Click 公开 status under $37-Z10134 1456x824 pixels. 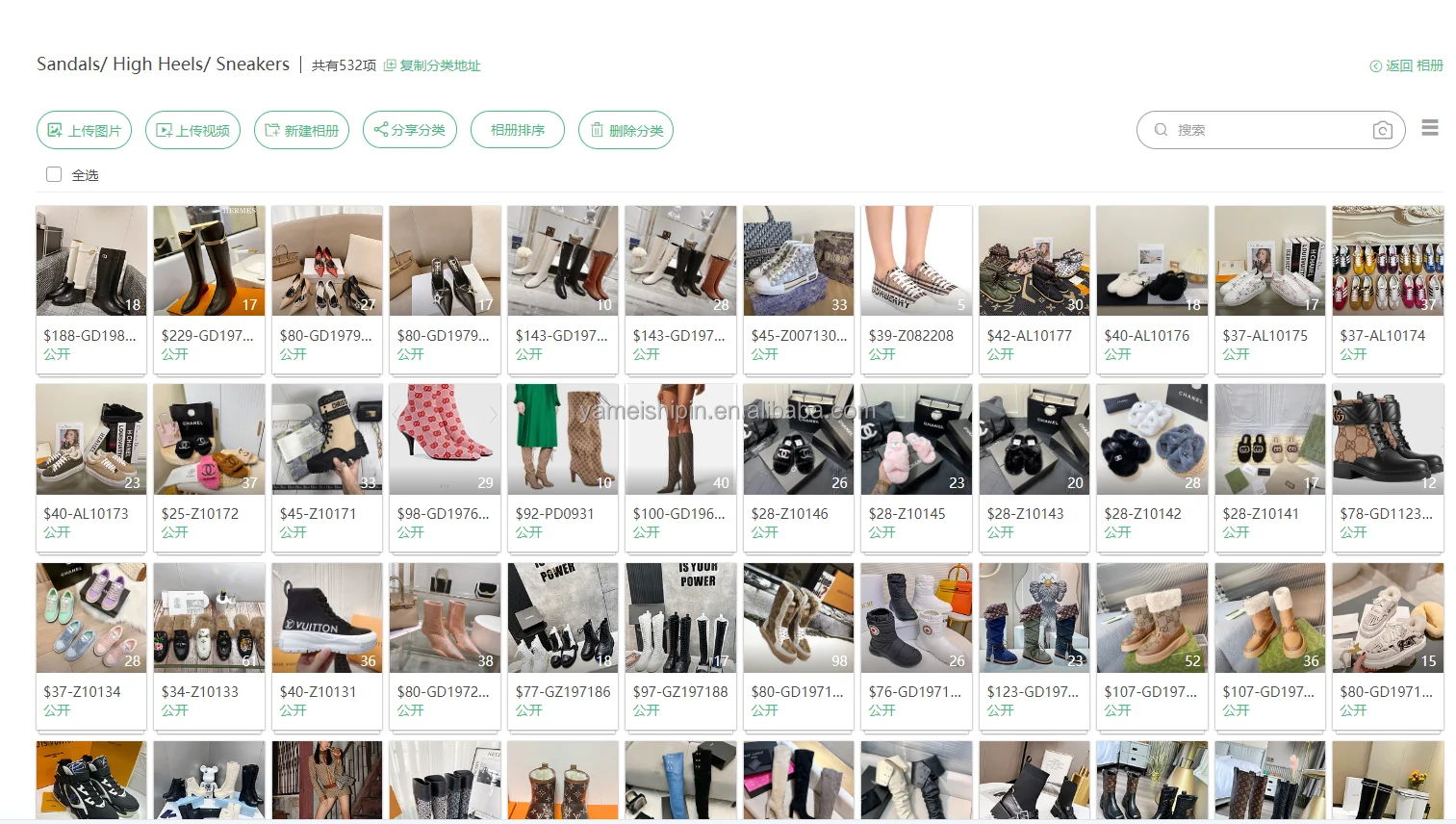click(57, 710)
